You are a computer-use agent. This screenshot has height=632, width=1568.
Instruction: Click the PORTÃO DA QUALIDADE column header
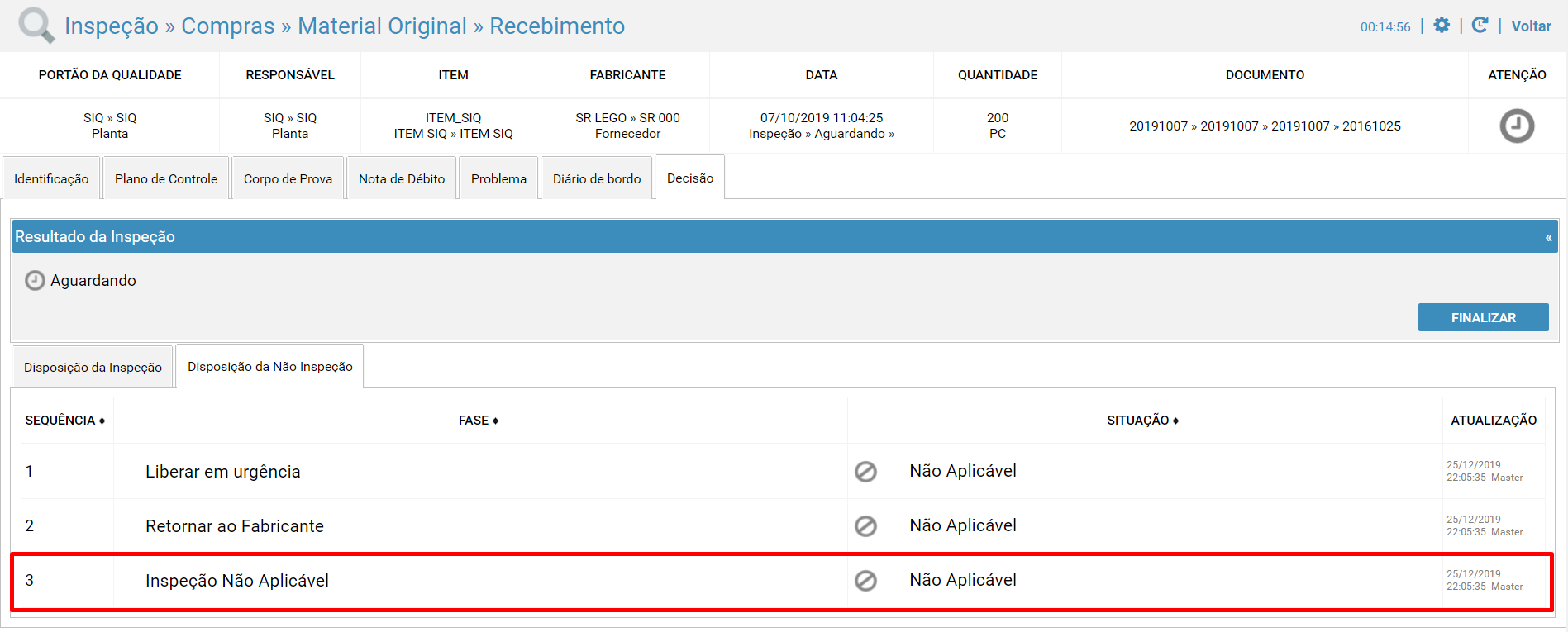(x=110, y=75)
